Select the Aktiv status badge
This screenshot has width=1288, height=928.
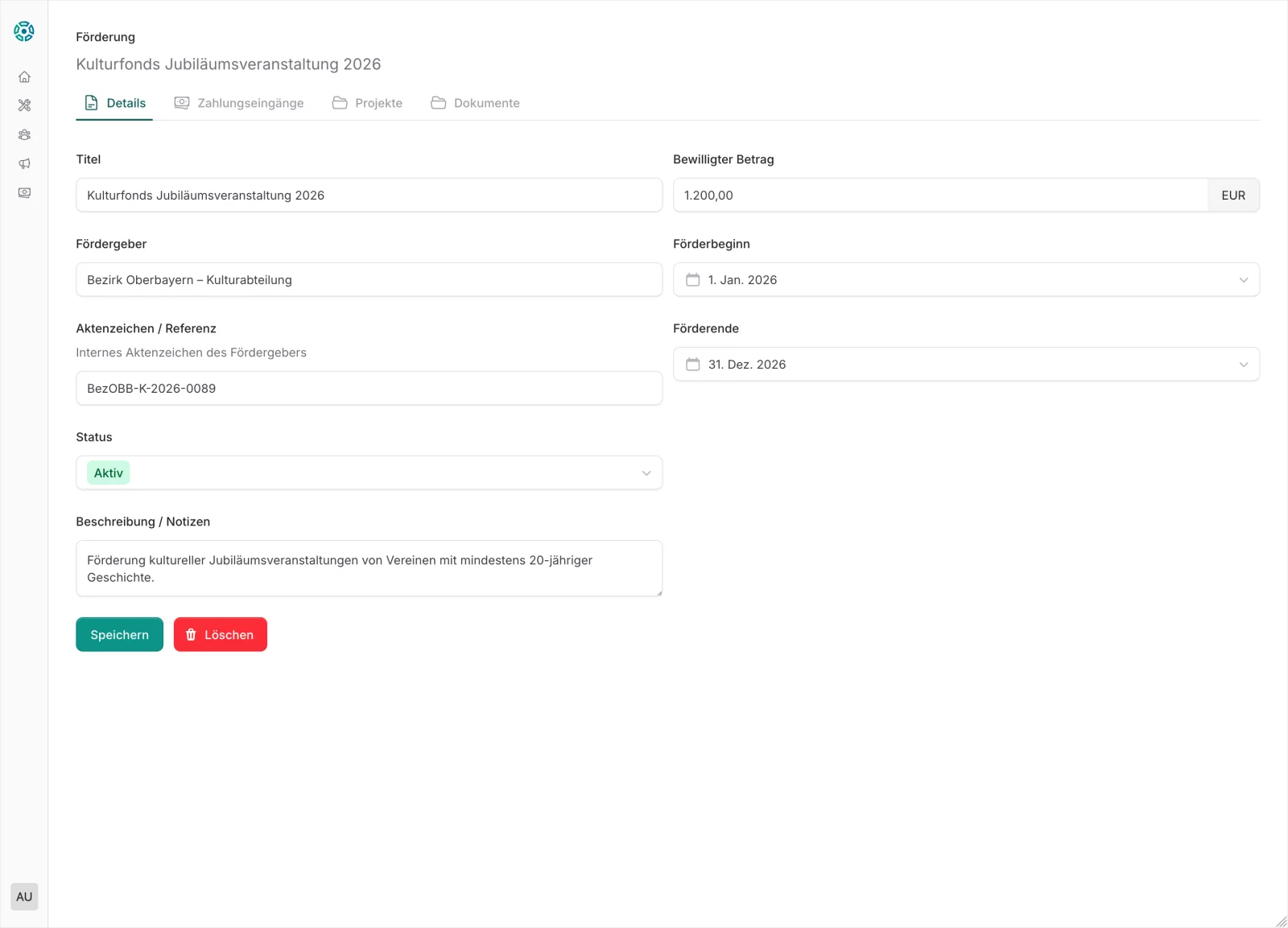coord(108,472)
